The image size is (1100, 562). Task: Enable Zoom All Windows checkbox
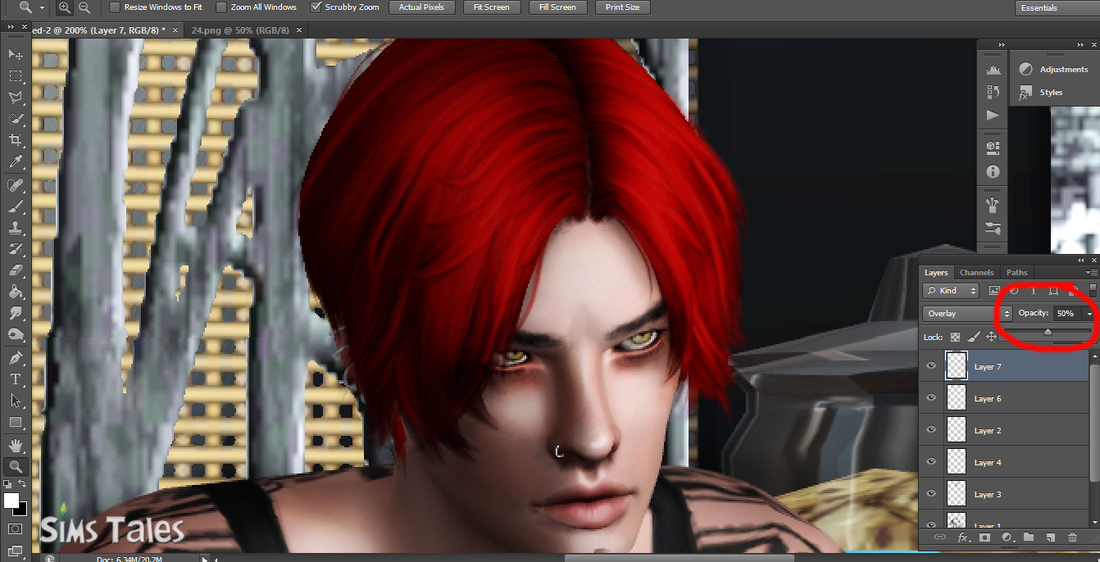[222, 7]
